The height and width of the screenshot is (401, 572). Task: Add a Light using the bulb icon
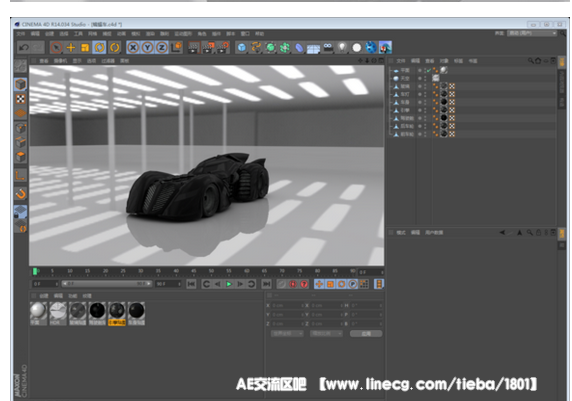click(342, 48)
